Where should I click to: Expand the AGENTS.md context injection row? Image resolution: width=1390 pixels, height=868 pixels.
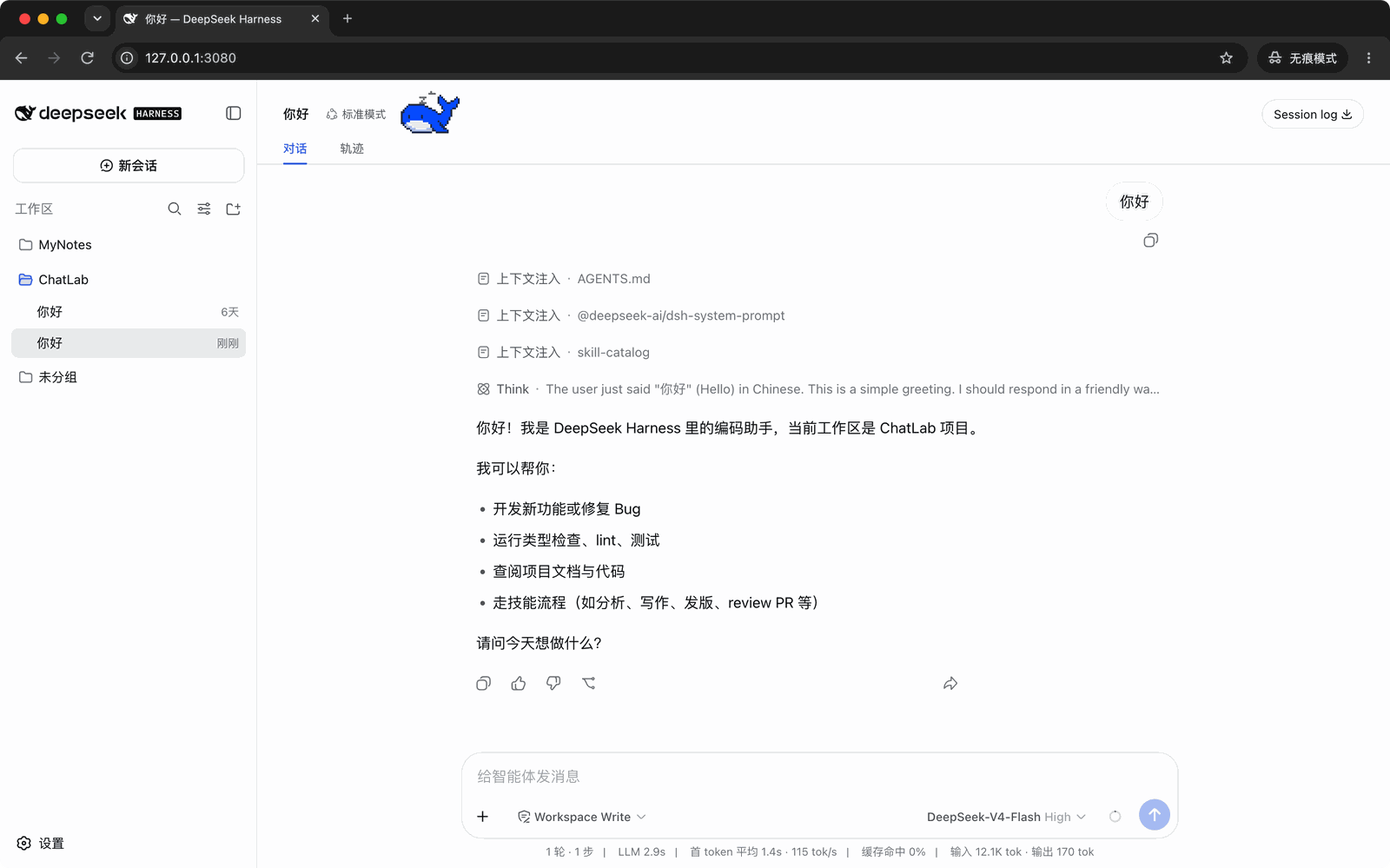(x=564, y=279)
